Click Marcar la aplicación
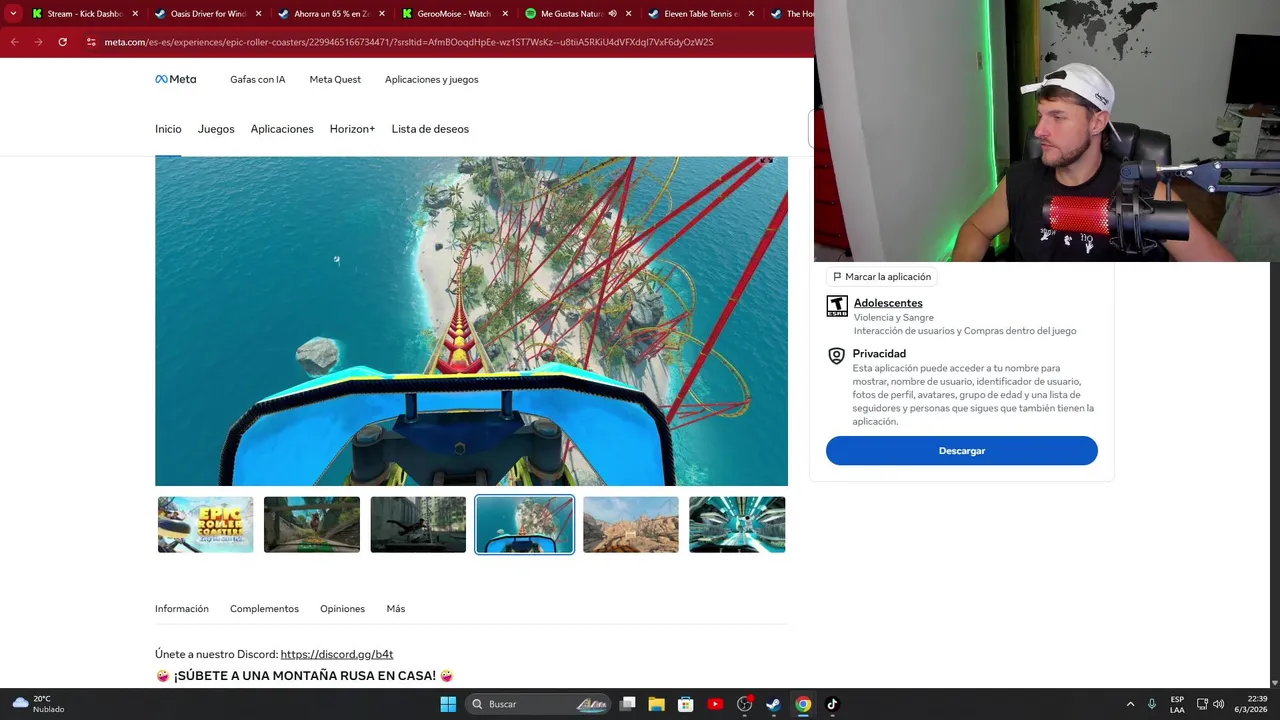 pyautogui.click(x=881, y=277)
